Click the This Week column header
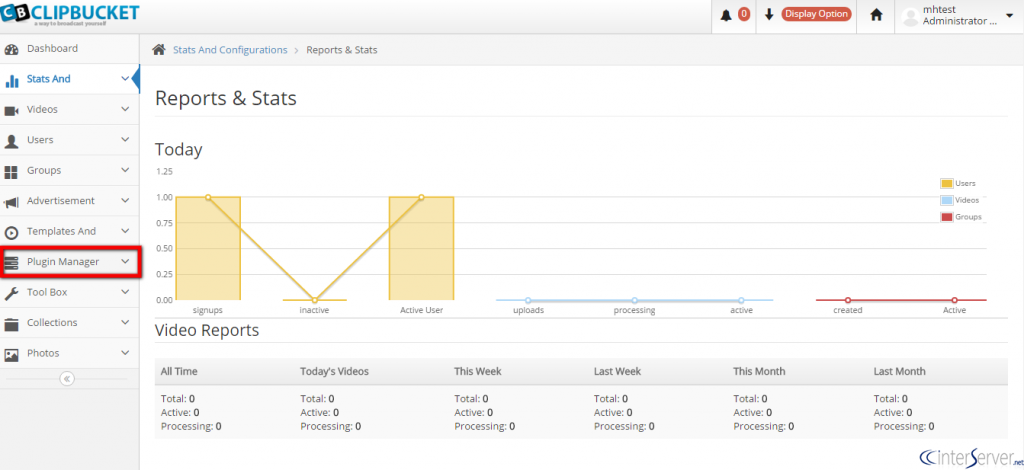 point(478,371)
